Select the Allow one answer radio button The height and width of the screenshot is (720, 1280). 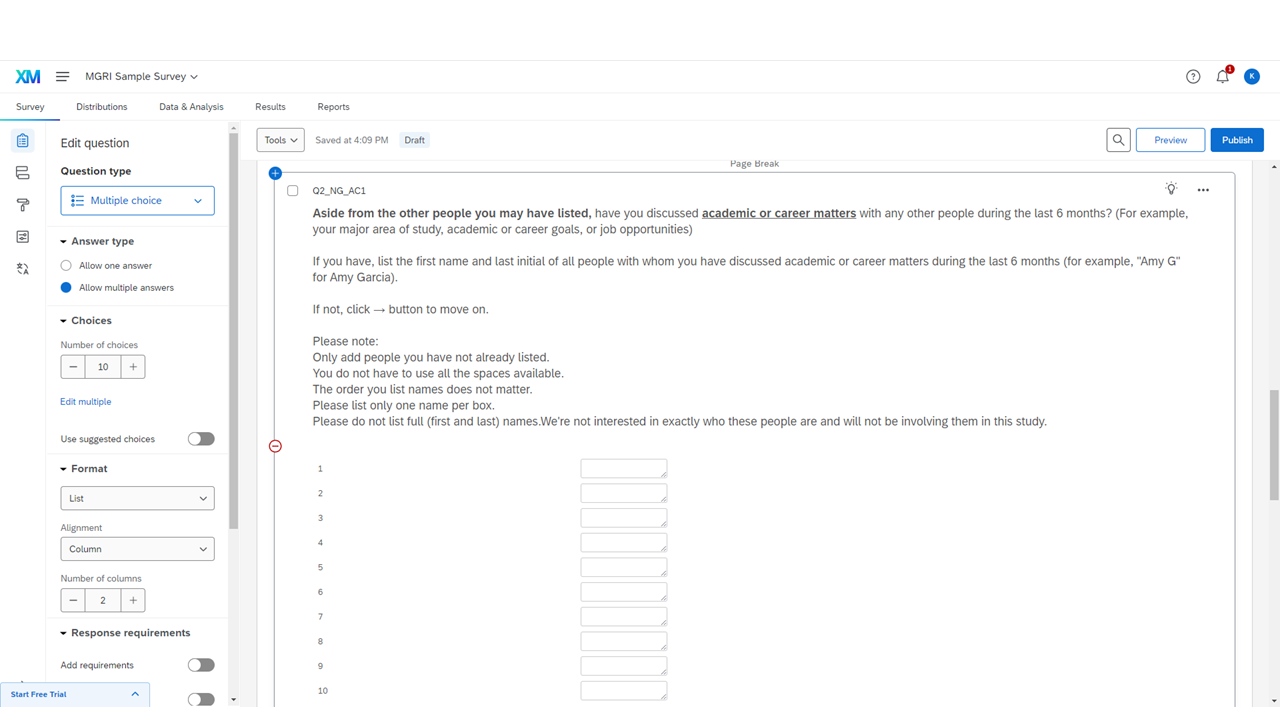pyautogui.click(x=66, y=266)
